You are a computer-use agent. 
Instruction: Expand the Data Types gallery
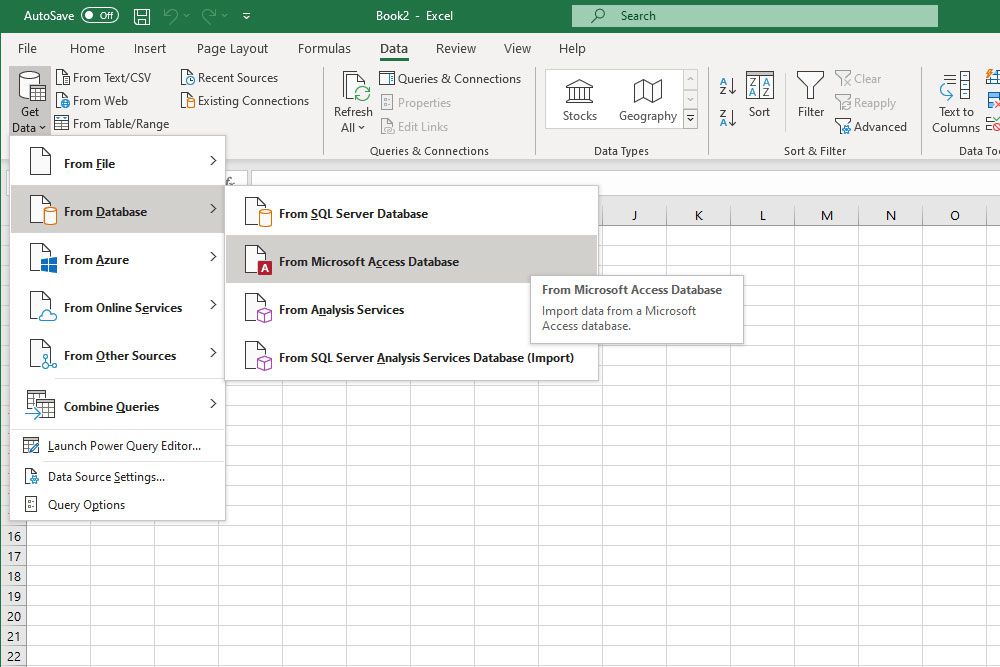tap(690, 119)
